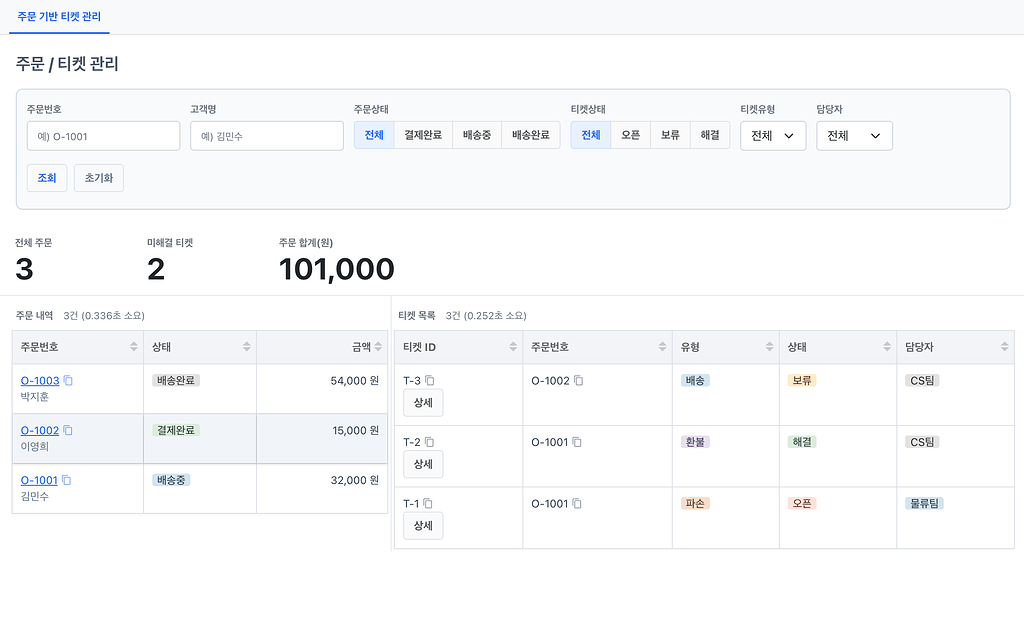Click the 조회 search button

coord(47,178)
